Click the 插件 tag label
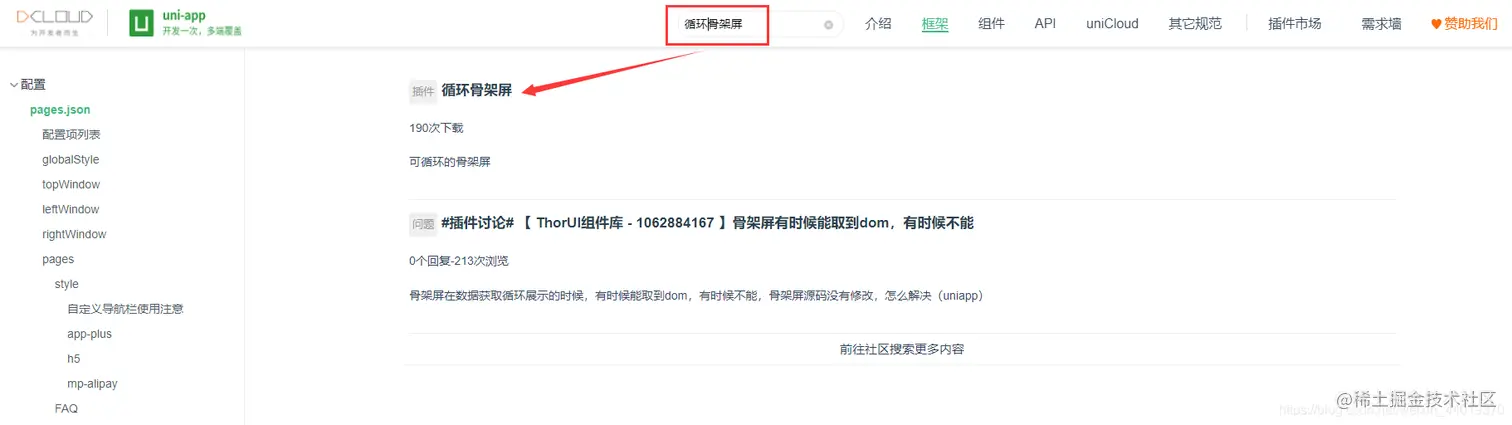This screenshot has width=1512, height=425. pyautogui.click(x=423, y=91)
